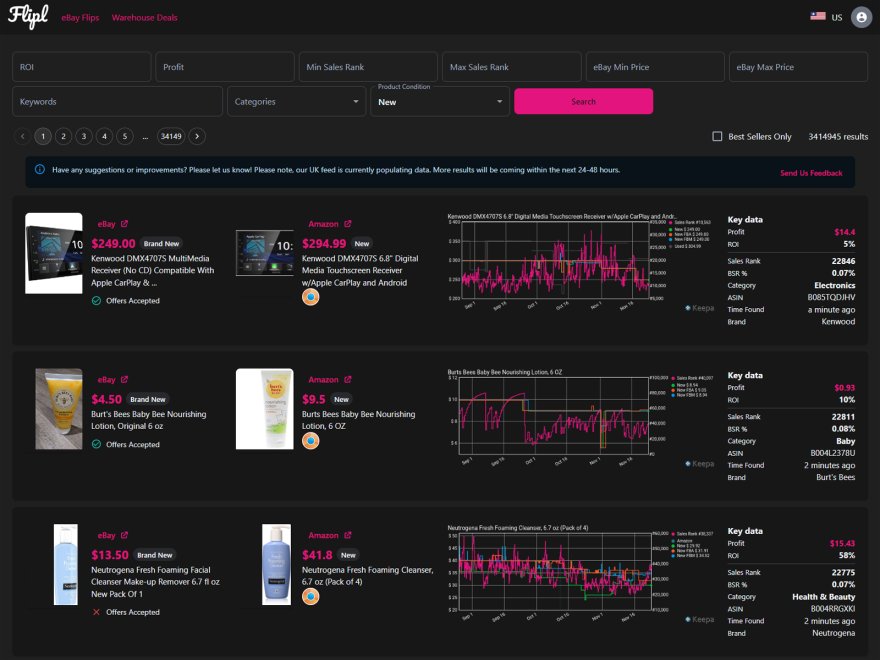Screen dimensions: 880x660
Task: Open Kenwood eBay product thumbnail
Action: [x=54, y=253]
